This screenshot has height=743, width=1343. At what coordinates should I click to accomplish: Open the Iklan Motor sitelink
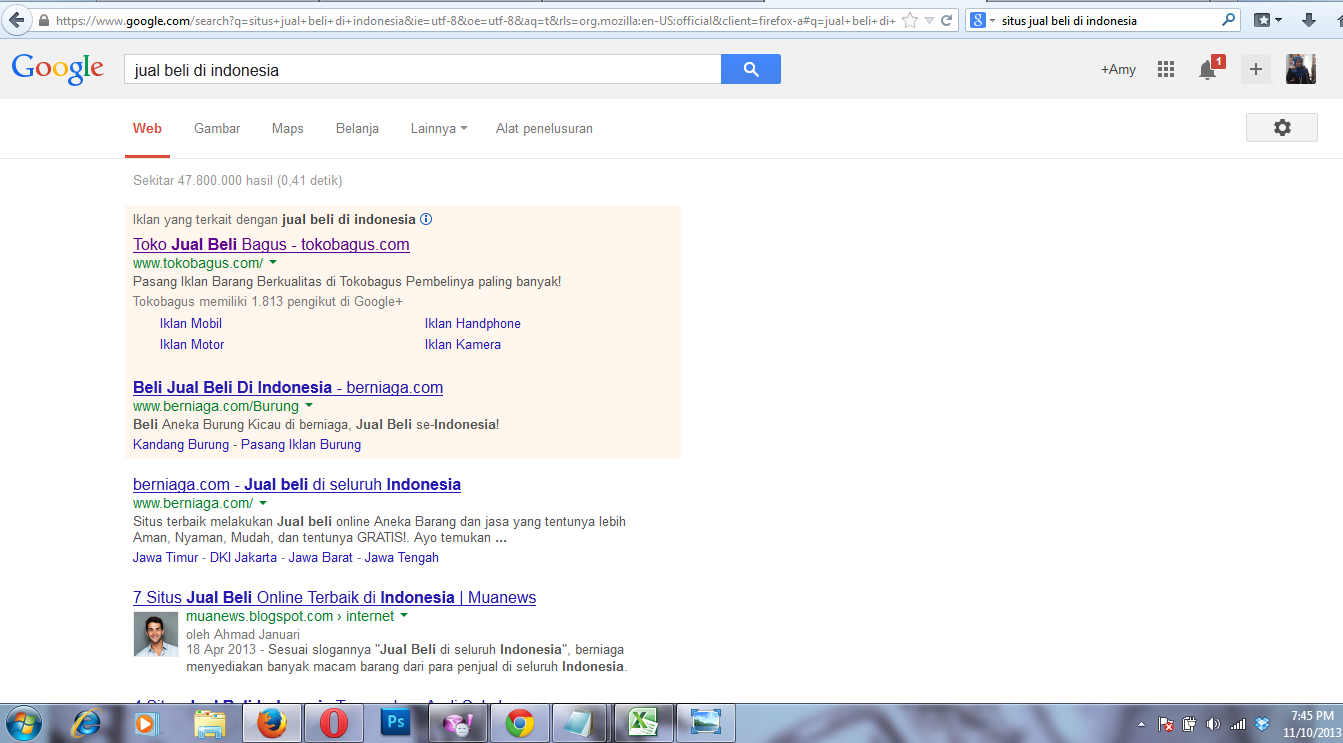tap(192, 344)
